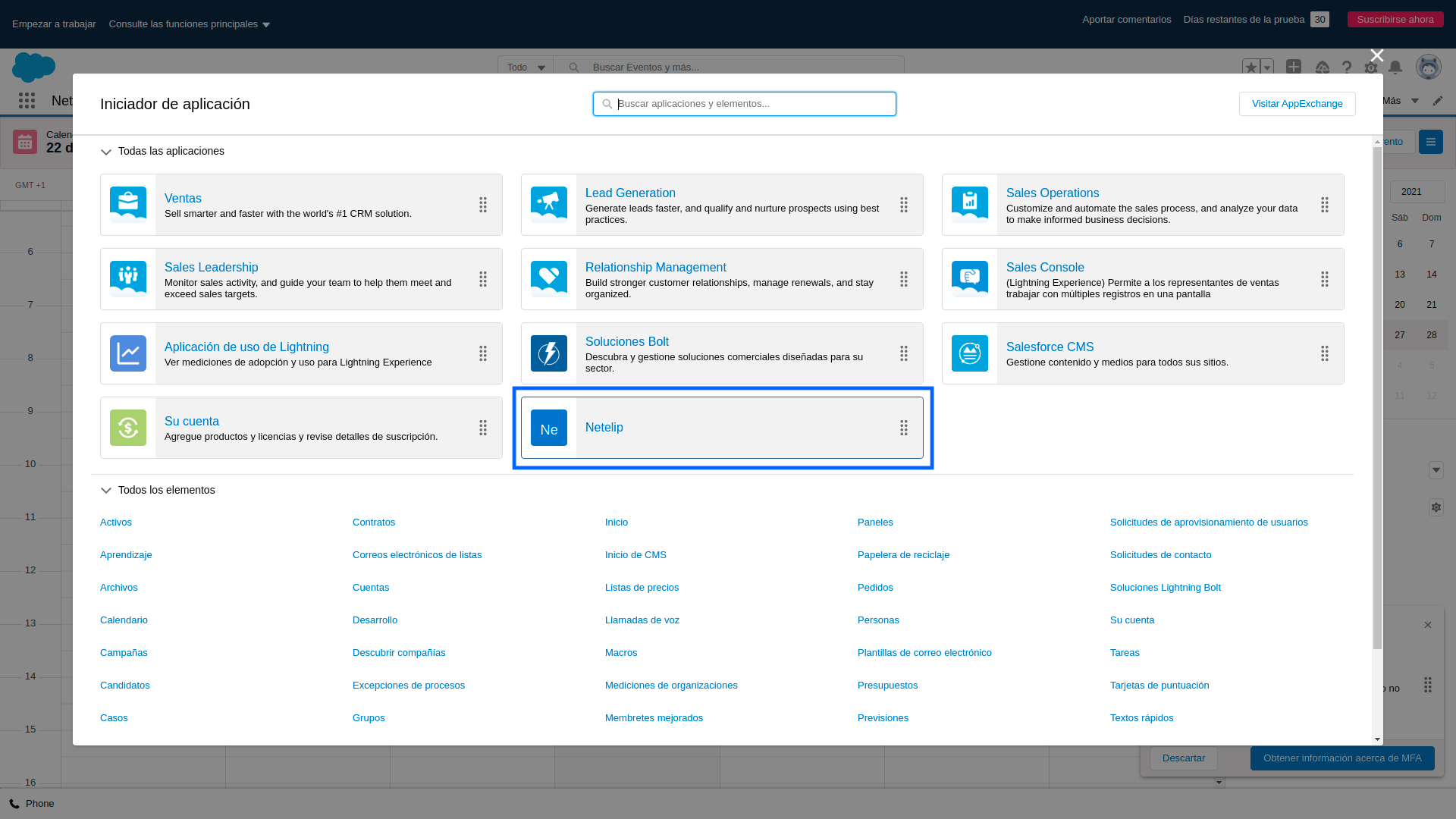The image size is (1456, 819).
Task: Click the Buscar aplicaciones search field
Action: (745, 104)
